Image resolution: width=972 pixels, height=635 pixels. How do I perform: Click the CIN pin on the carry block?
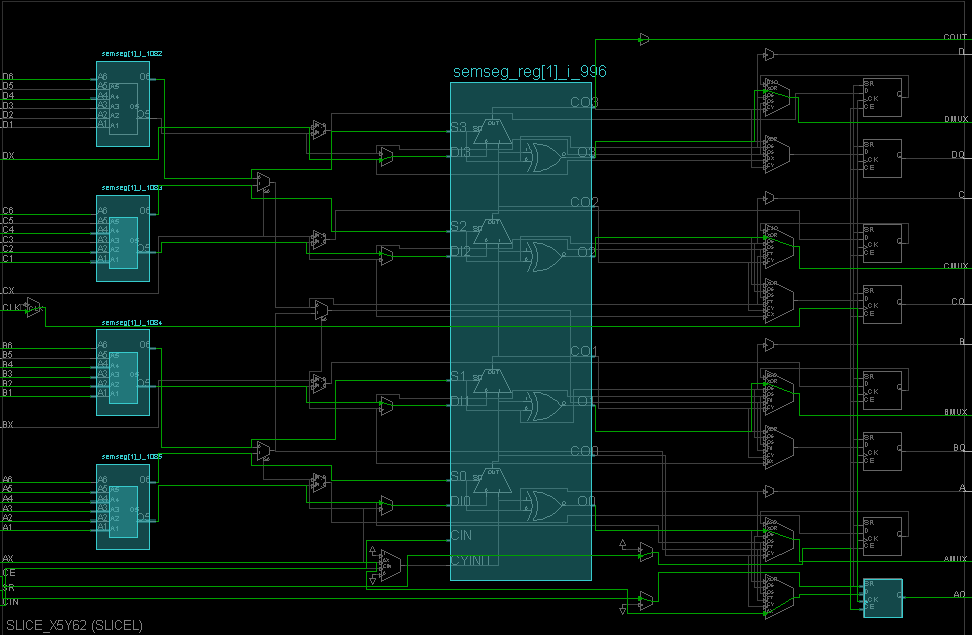(x=461, y=536)
